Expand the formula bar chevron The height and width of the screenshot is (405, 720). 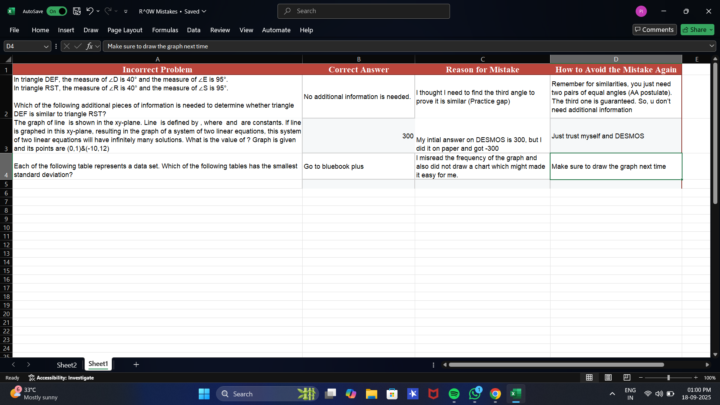[711, 46]
